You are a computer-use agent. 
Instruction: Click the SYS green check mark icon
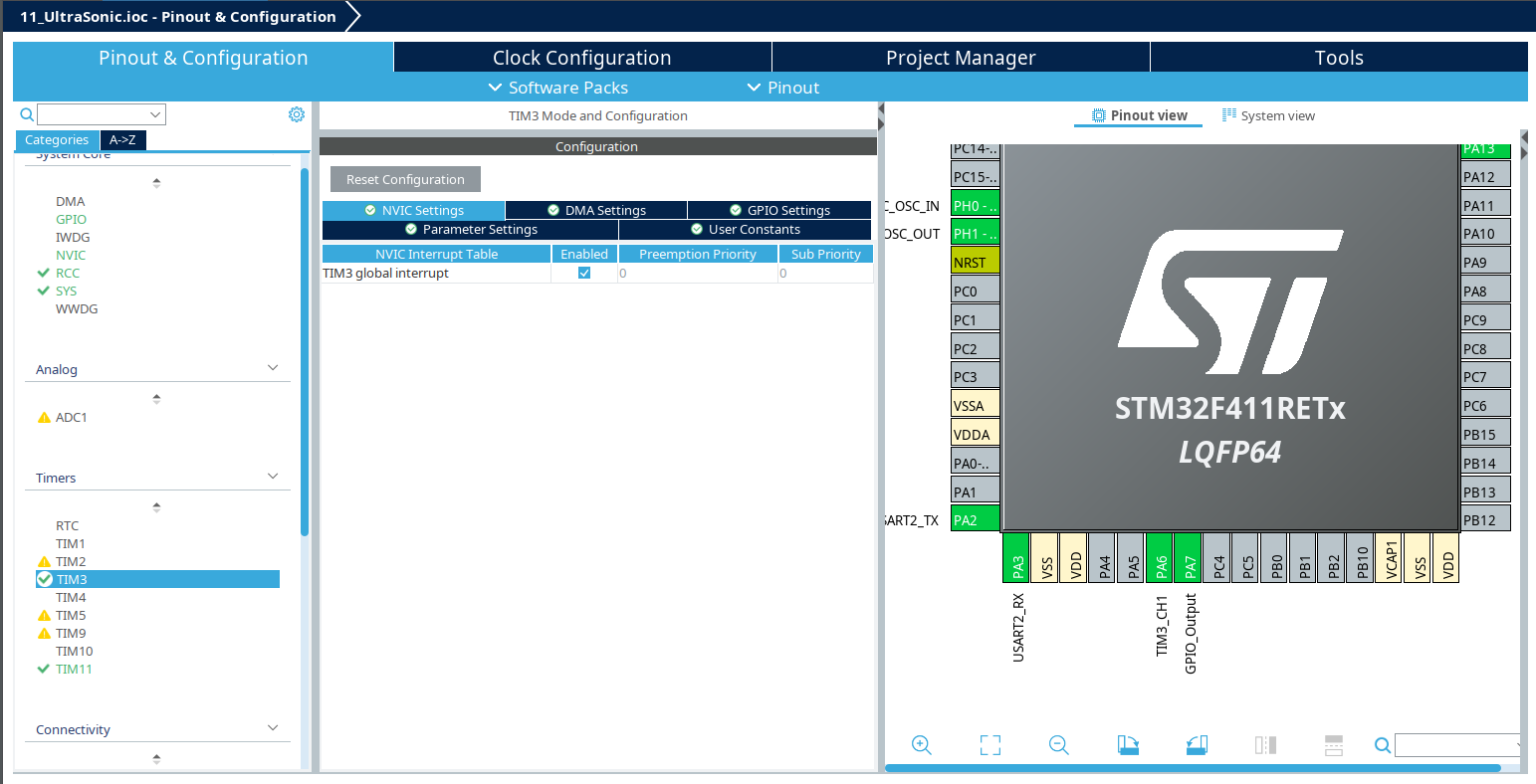coord(43,291)
